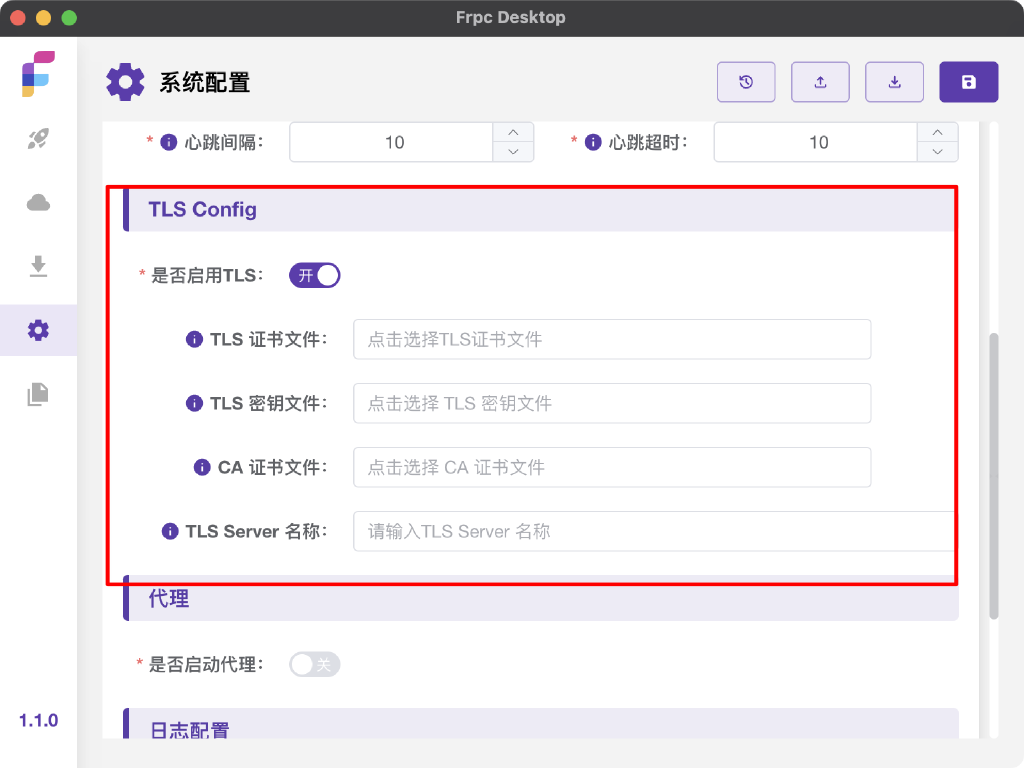The height and width of the screenshot is (768, 1024).
Task: Click the vertical scrollbar on settings panel
Action: pyautogui.click(x=993, y=475)
